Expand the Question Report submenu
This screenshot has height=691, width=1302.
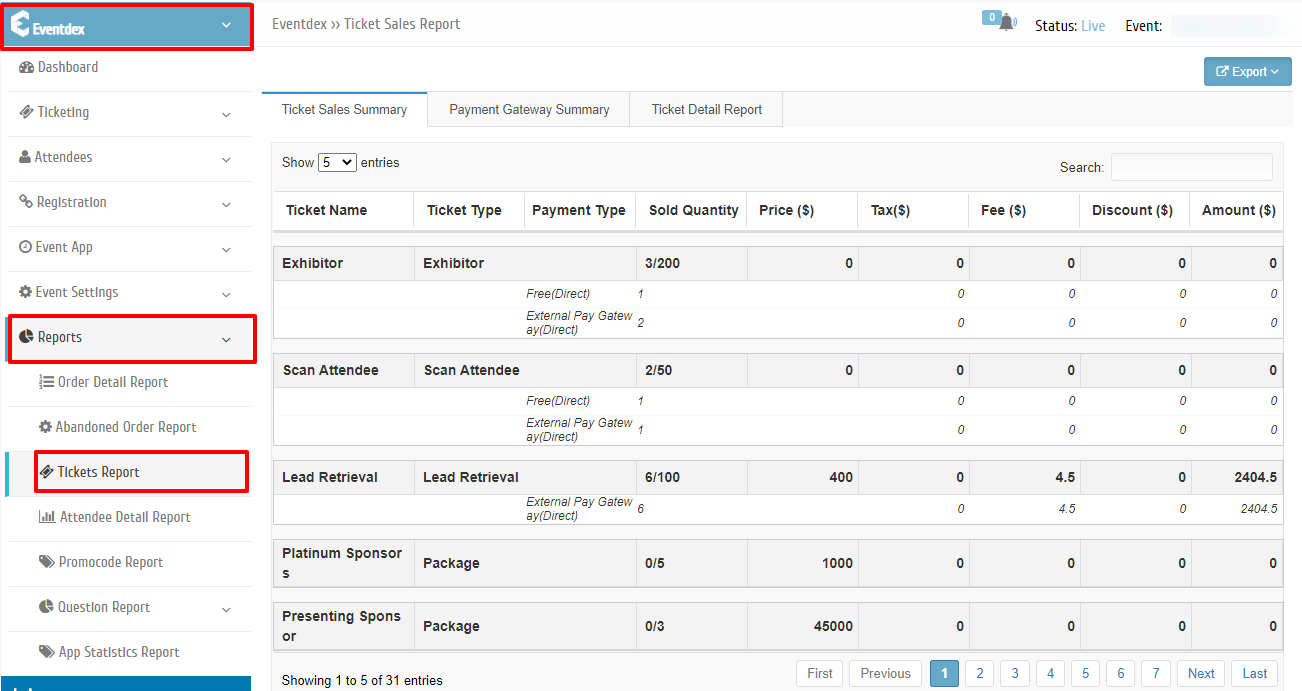(x=224, y=608)
